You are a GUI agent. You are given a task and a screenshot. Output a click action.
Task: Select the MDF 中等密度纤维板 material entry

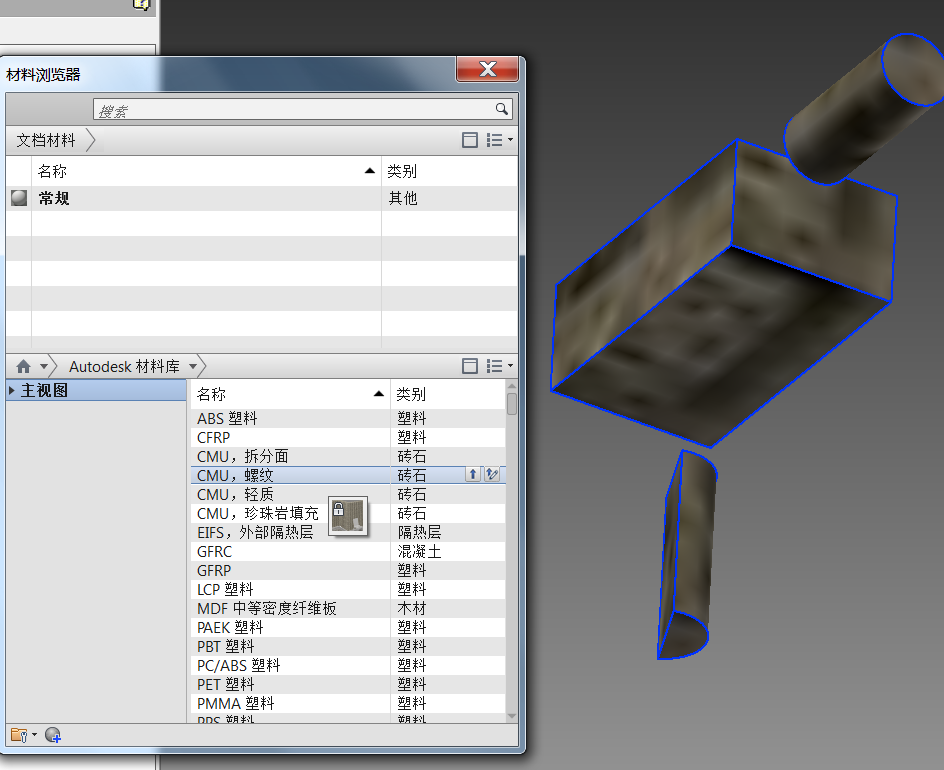coord(267,608)
